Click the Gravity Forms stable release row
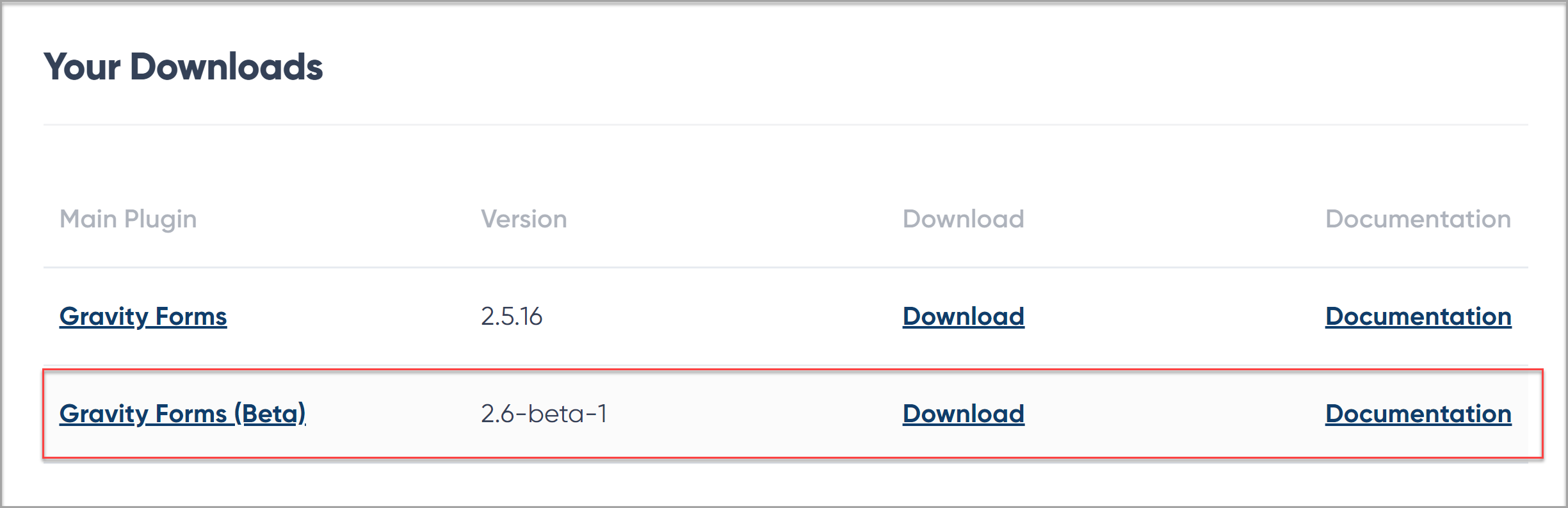 (x=640, y=316)
